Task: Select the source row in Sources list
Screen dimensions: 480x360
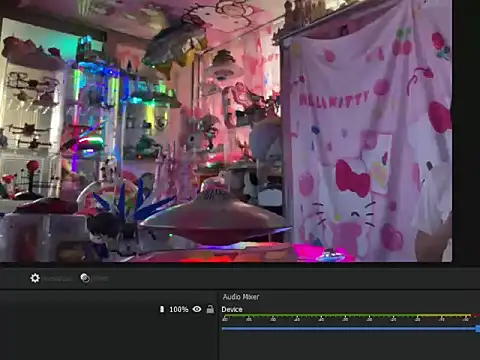Action: tap(108, 309)
